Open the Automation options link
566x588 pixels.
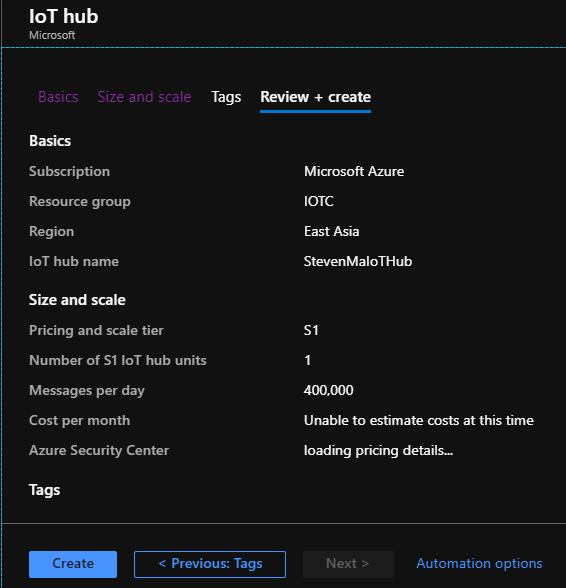tap(479, 563)
